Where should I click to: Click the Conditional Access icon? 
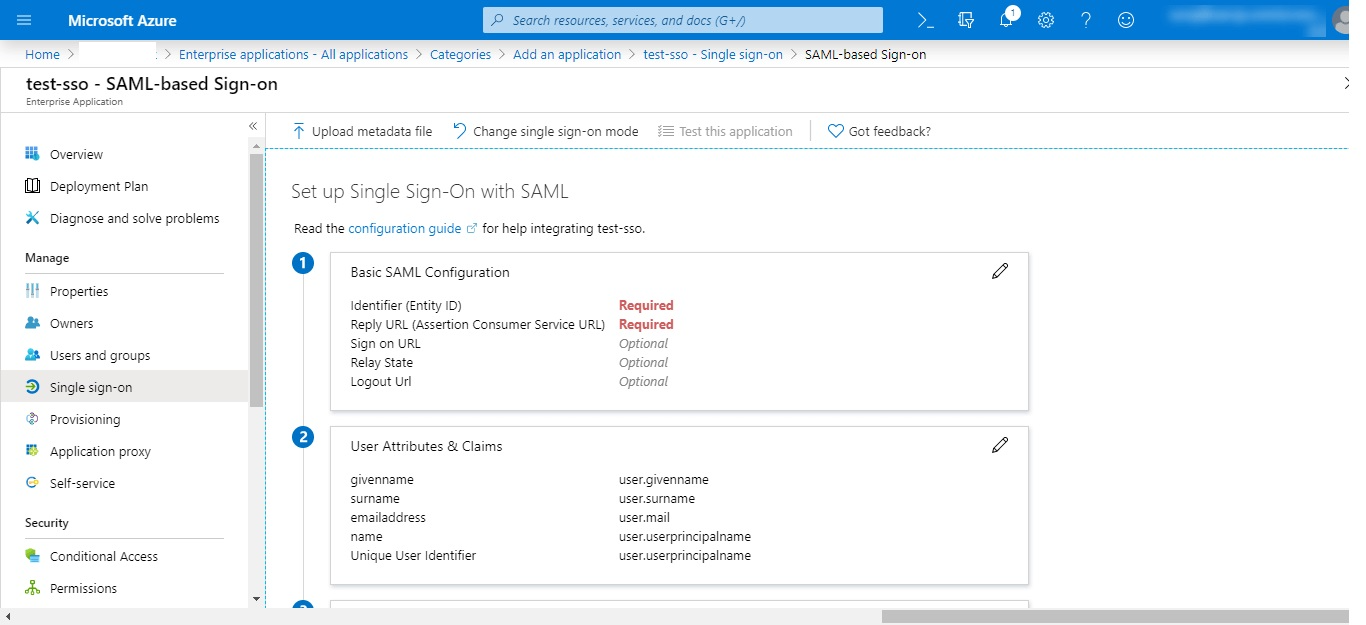point(32,556)
